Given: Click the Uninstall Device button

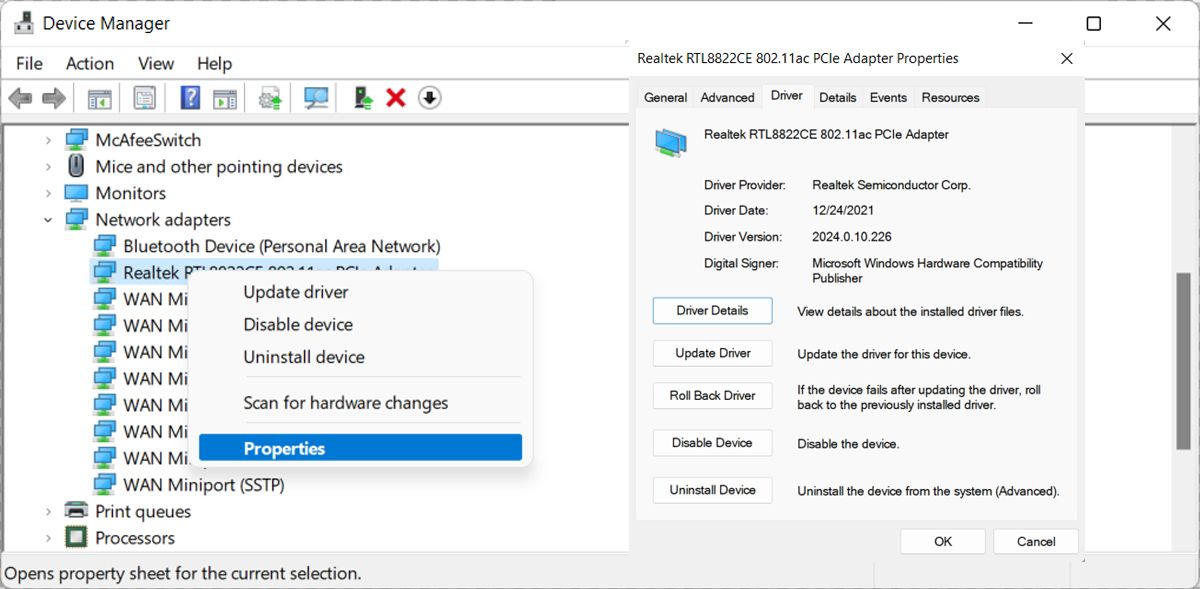Looking at the screenshot, I should (712, 490).
